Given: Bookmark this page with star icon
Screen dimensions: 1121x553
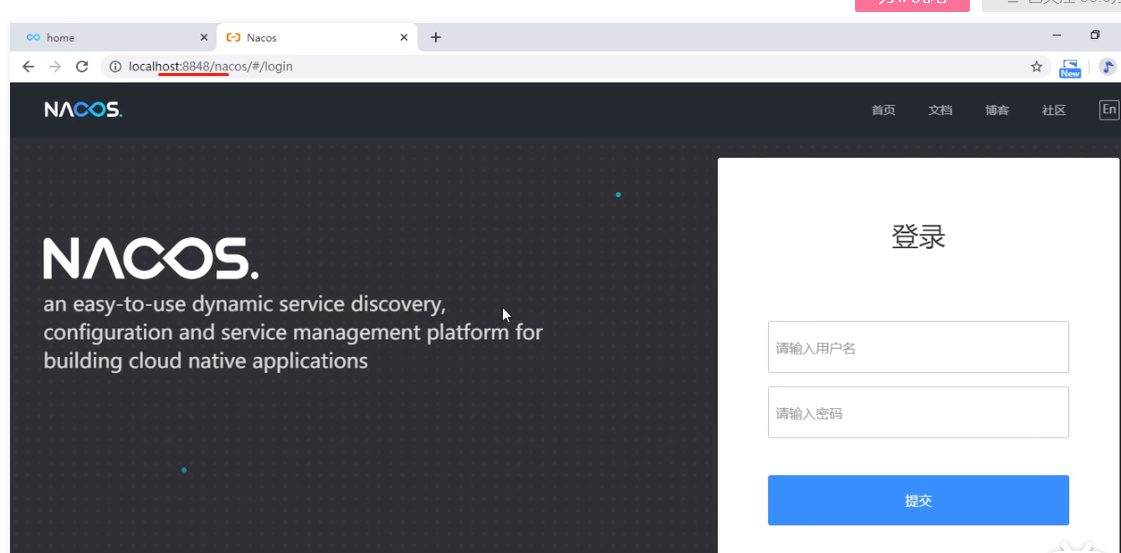Looking at the screenshot, I should 1036,66.
